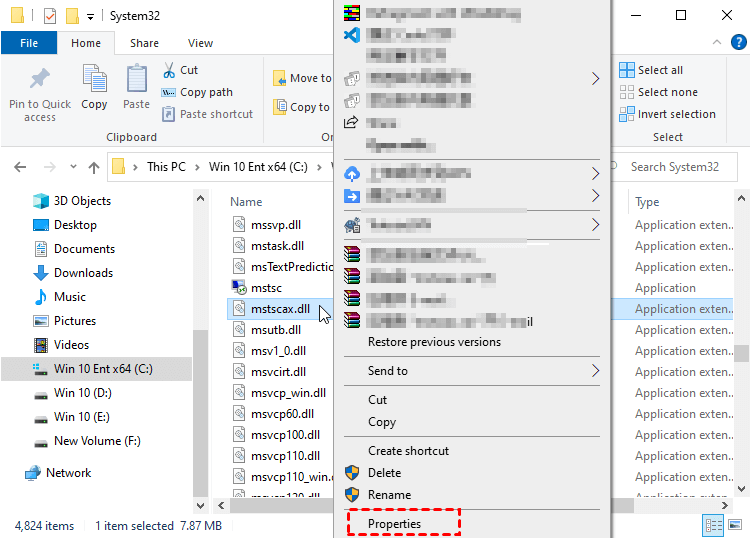Open the File tab
The width and height of the screenshot is (751, 538).
pos(29,43)
